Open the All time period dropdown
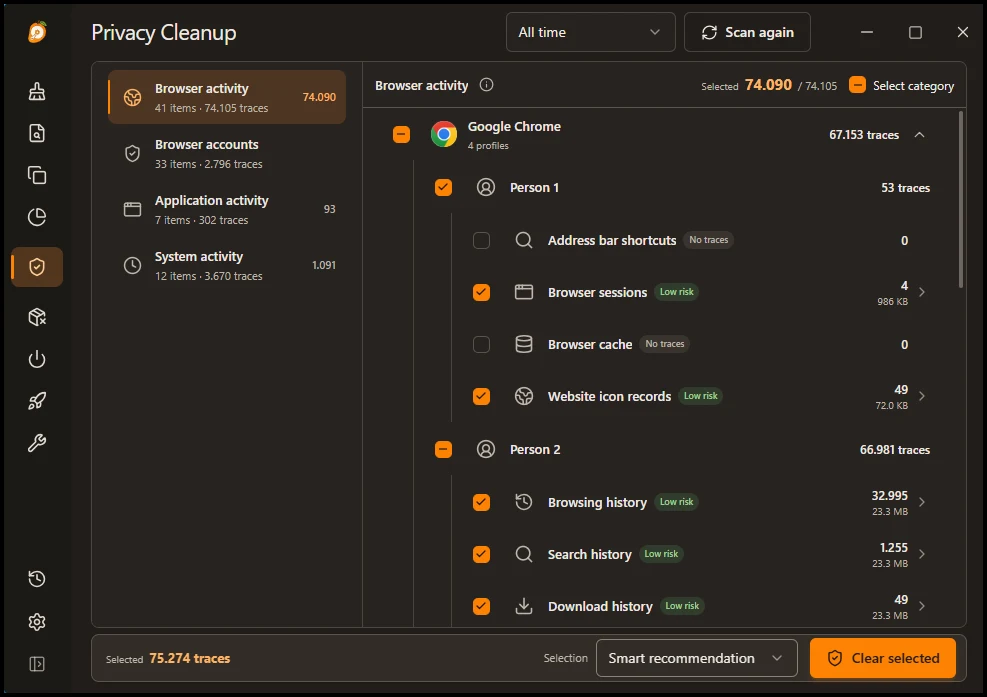This screenshot has width=987, height=697. click(590, 32)
